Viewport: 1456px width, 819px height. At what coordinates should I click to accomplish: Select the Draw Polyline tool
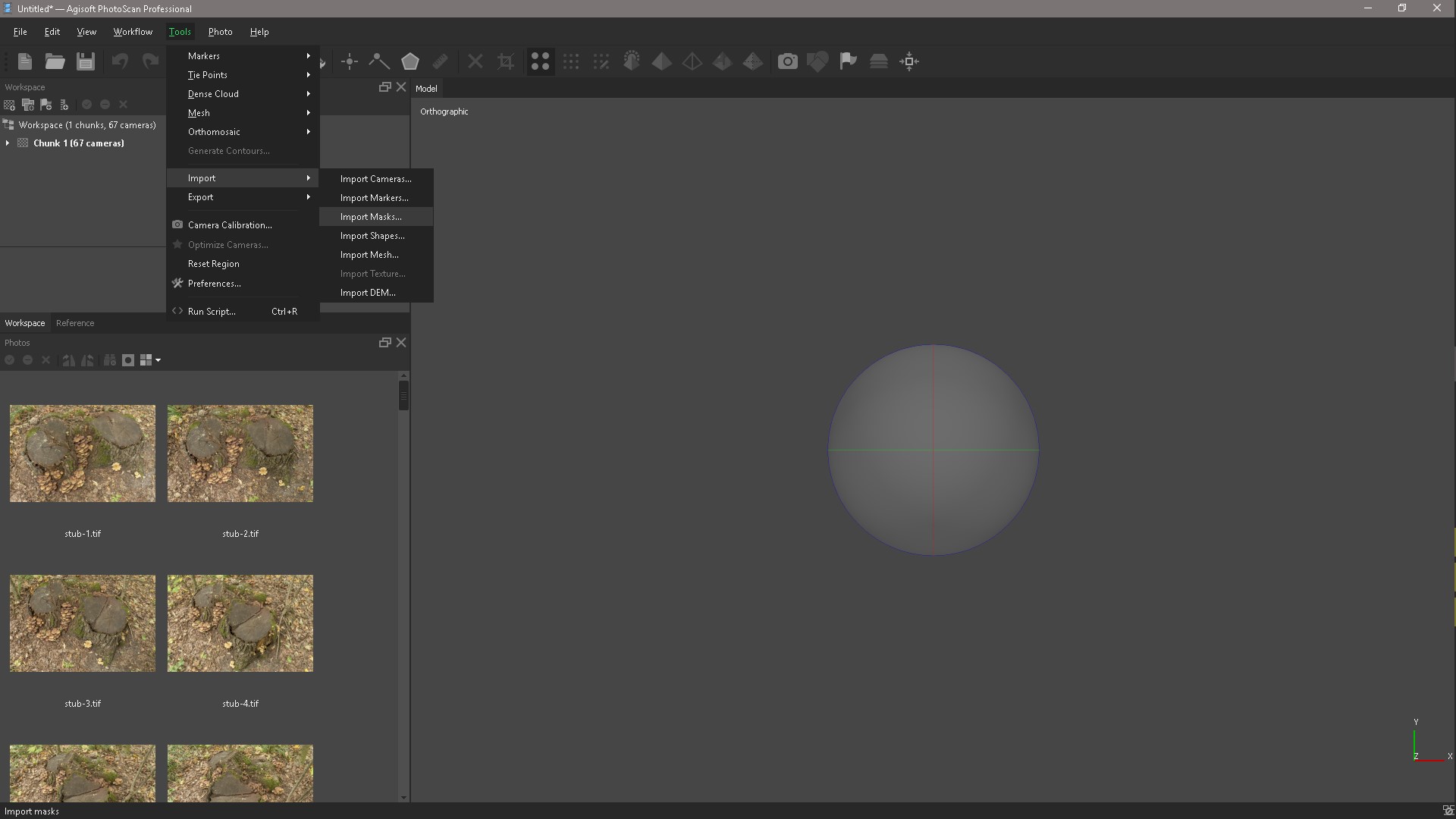(379, 61)
